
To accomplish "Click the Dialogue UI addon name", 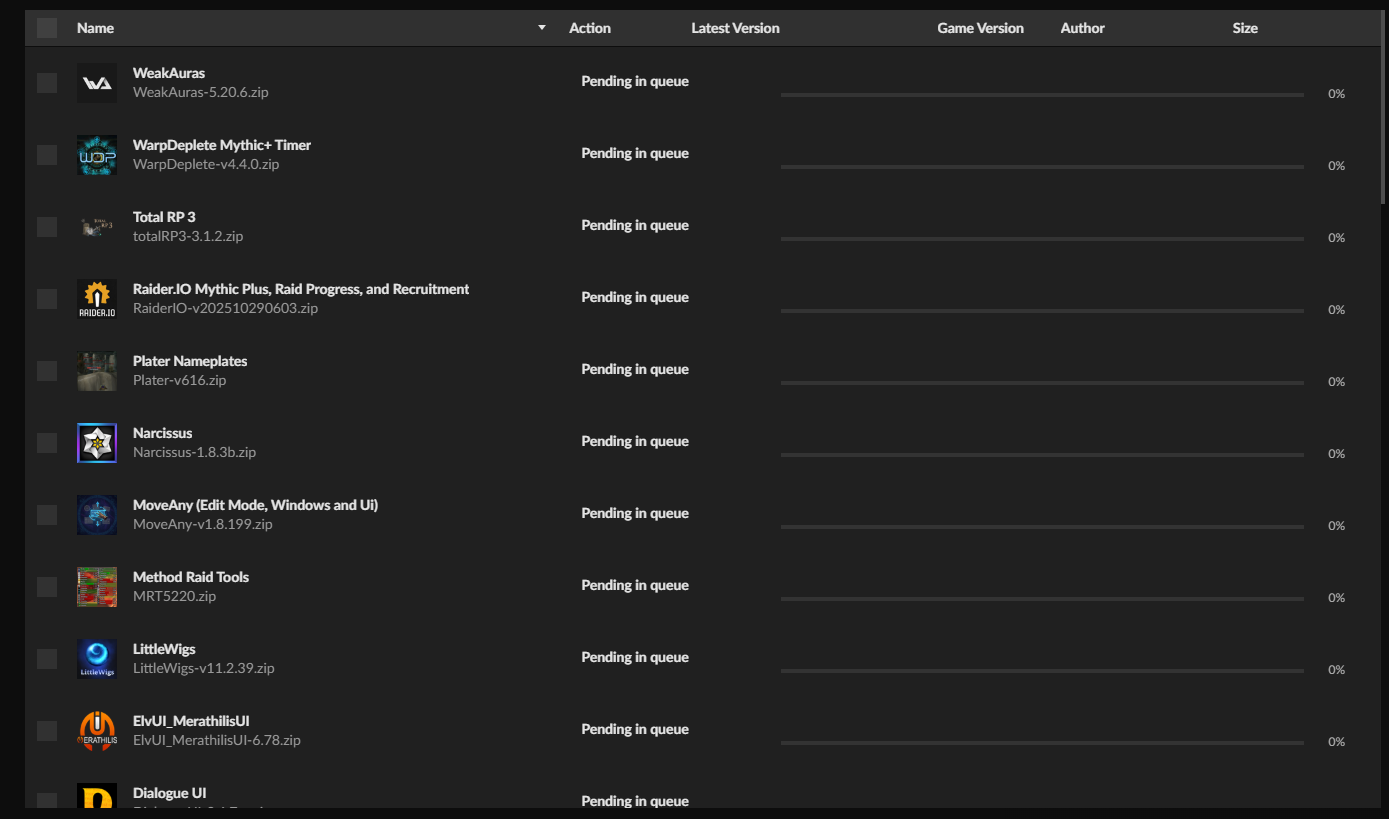I will [170, 793].
